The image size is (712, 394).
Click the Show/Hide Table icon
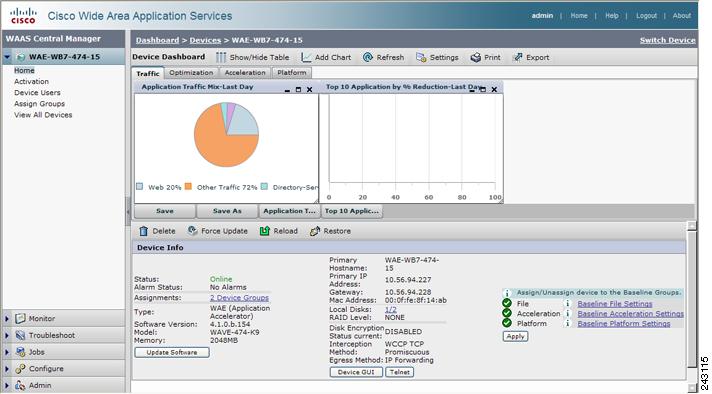click(221, 57)
